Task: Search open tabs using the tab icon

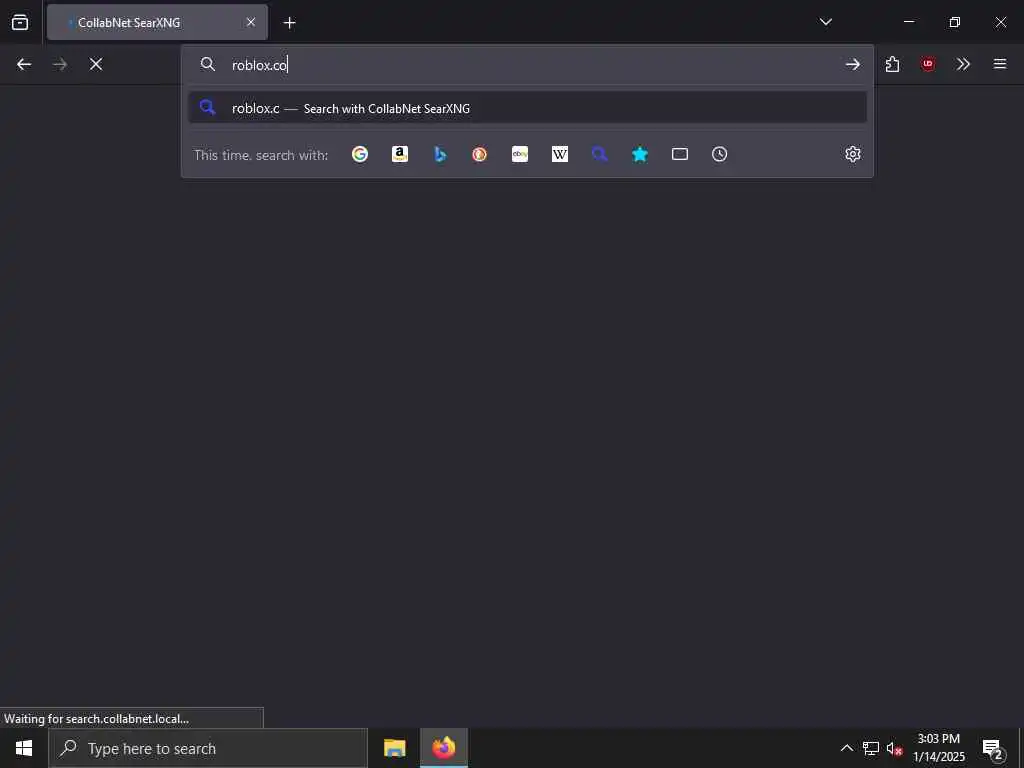Action: [680, 154]
